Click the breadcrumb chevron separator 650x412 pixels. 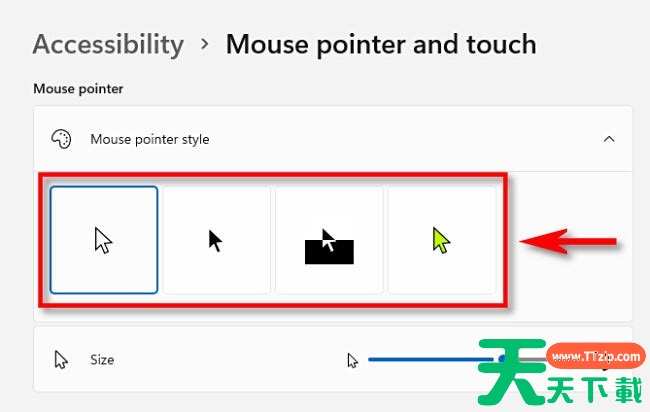click(x=204, y=44)
